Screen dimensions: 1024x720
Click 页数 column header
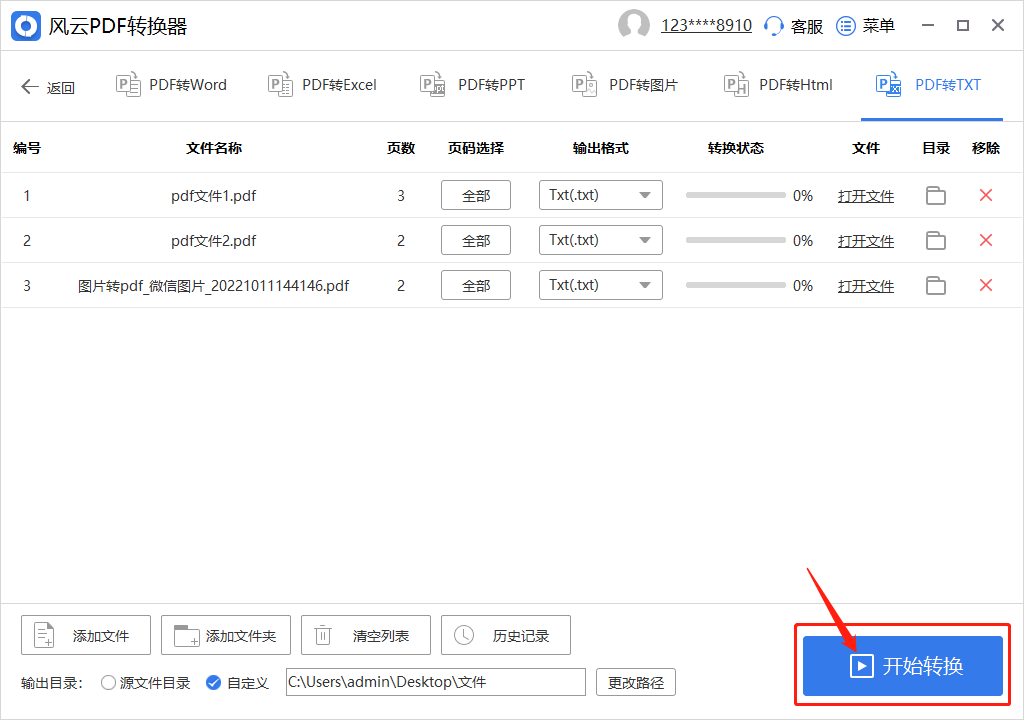[400, 148]
